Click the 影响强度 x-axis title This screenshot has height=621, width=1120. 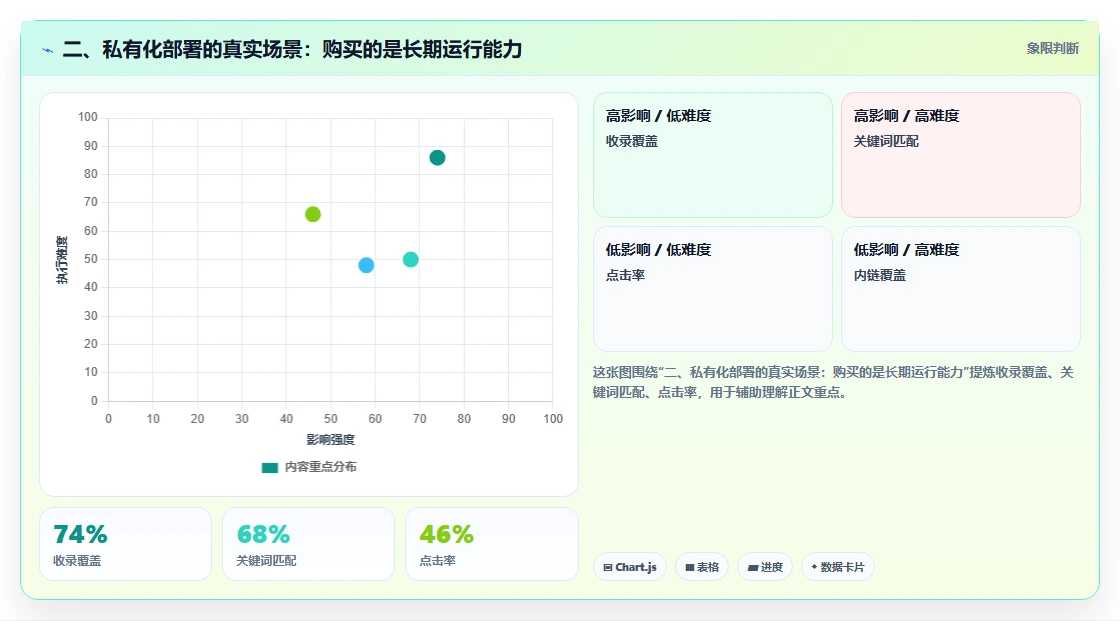coord(331,439)
